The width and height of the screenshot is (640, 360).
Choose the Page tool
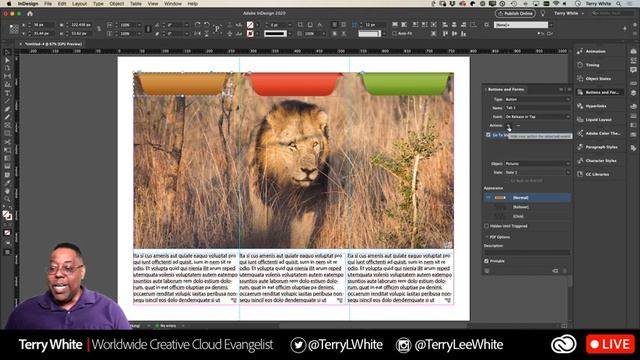(x=7, y=68)
